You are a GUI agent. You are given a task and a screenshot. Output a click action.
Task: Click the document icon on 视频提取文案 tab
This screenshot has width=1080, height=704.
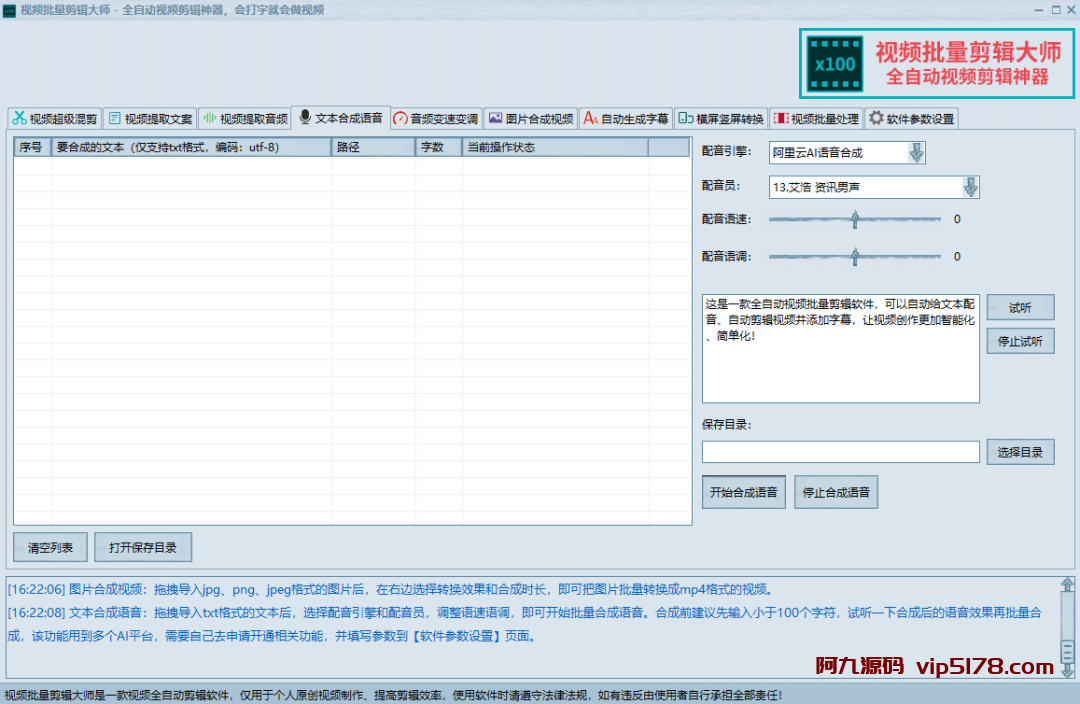[x=114, y=119]
